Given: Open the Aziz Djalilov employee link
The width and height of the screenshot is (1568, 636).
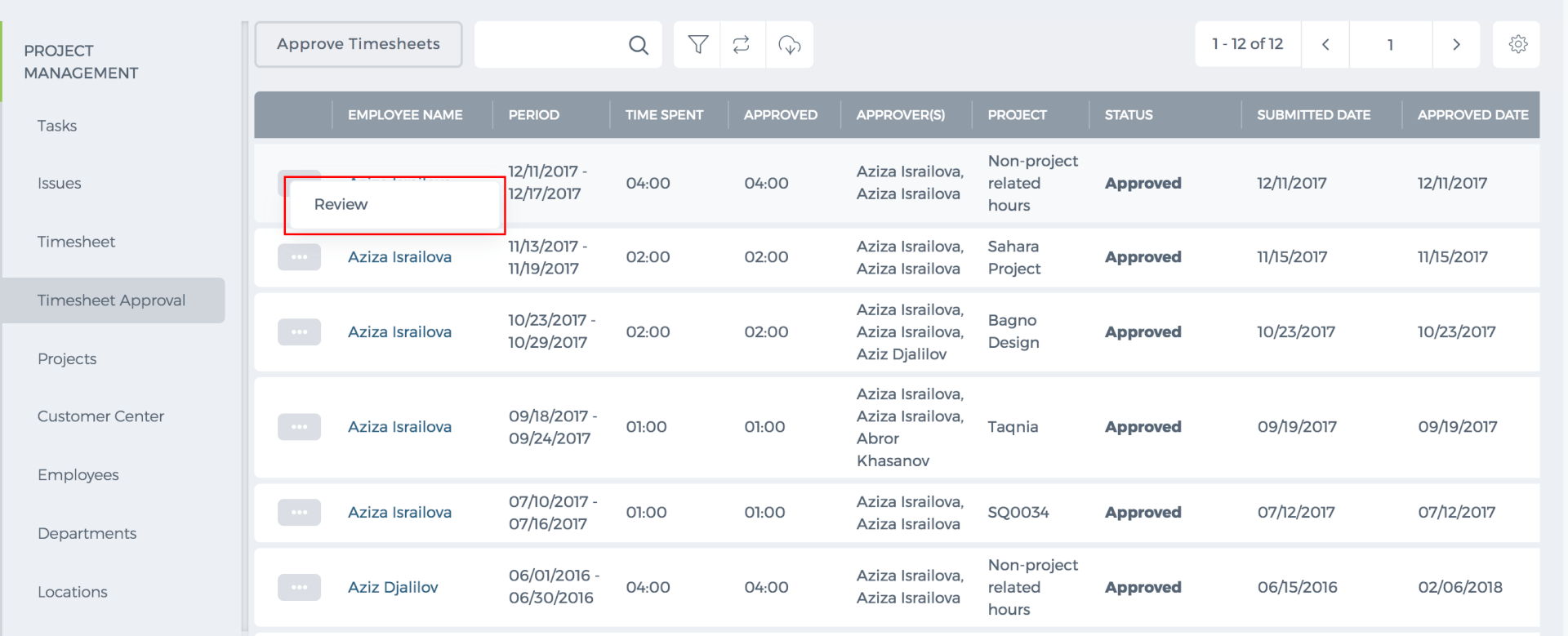Looking at the screenshot, I should (393, 587).
